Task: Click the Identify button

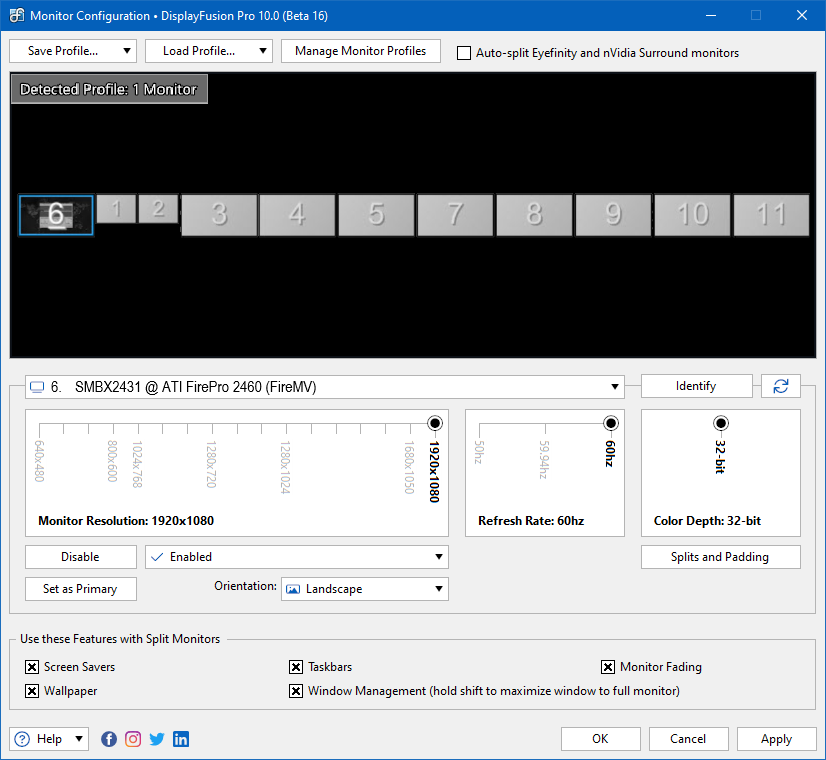Action: pos(696,386)
